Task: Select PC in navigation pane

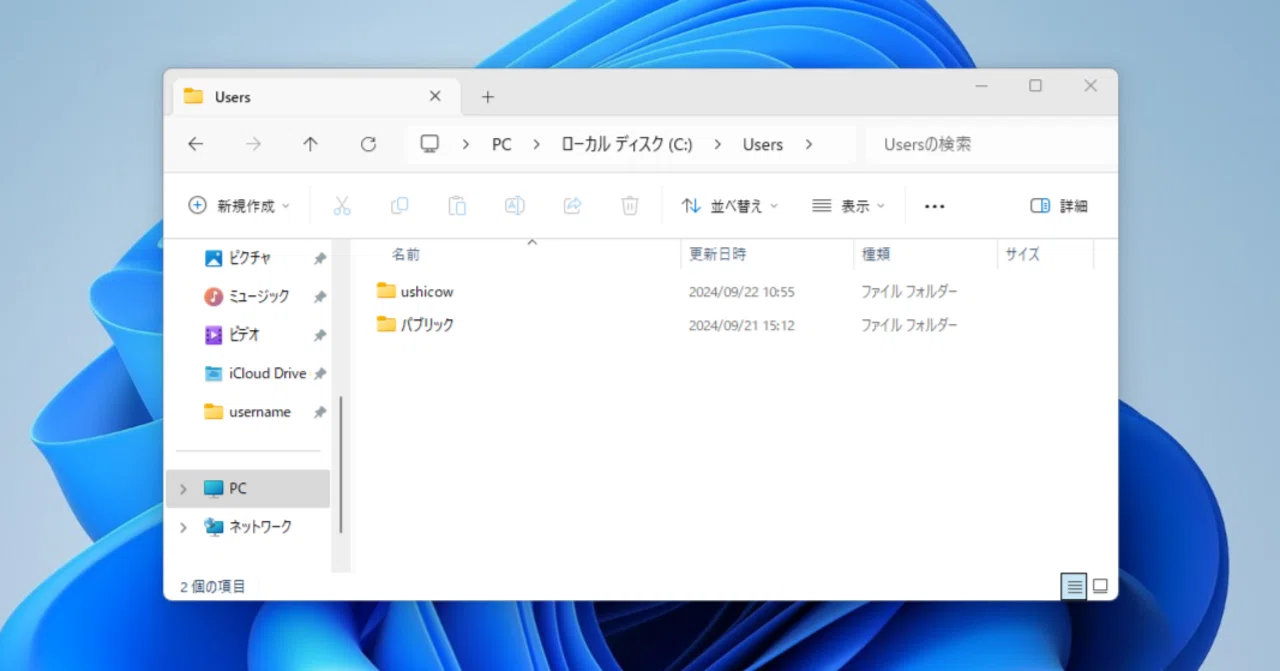Action: (x=248, y=488)
